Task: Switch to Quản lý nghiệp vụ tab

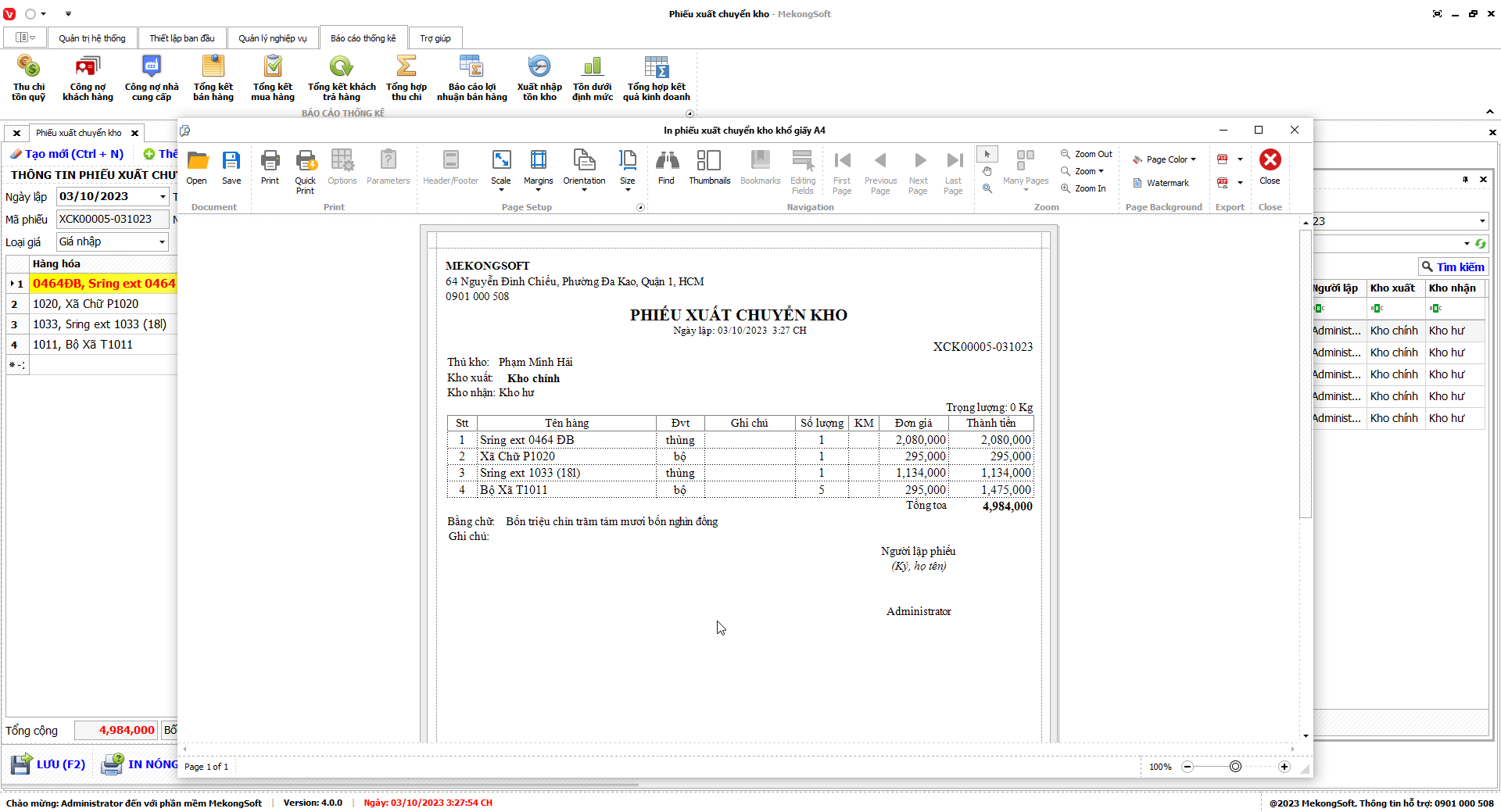Action: click(x=272, y=38)
